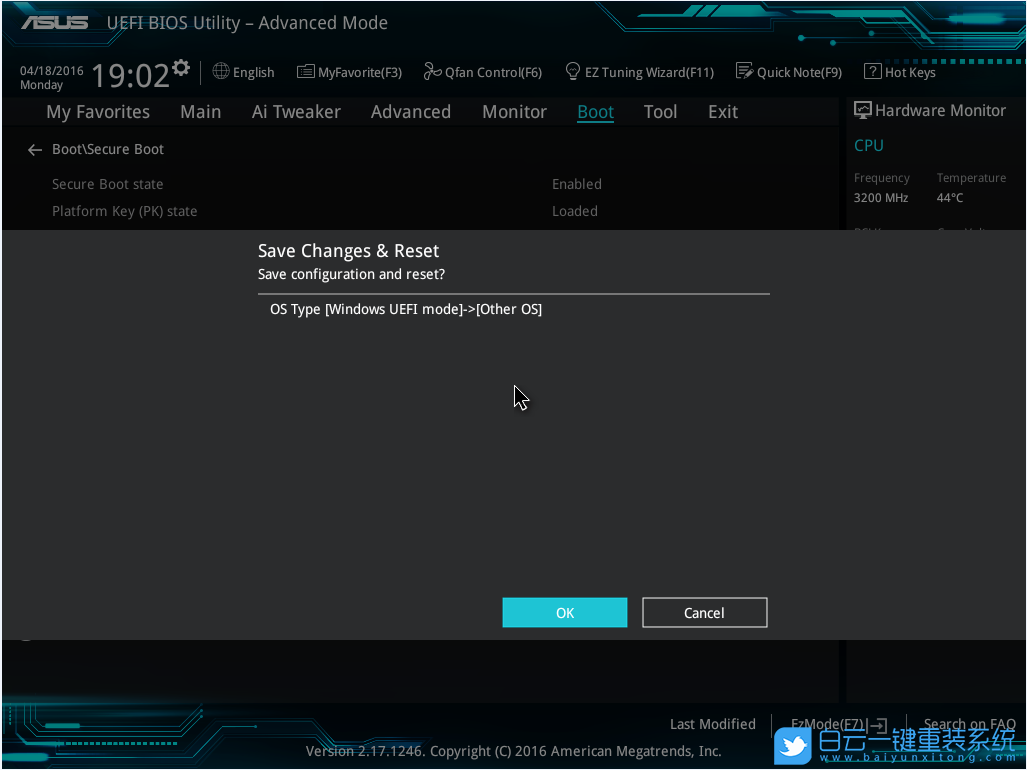
Task: Click the settings gear icon beside clock
Action: 181,68
